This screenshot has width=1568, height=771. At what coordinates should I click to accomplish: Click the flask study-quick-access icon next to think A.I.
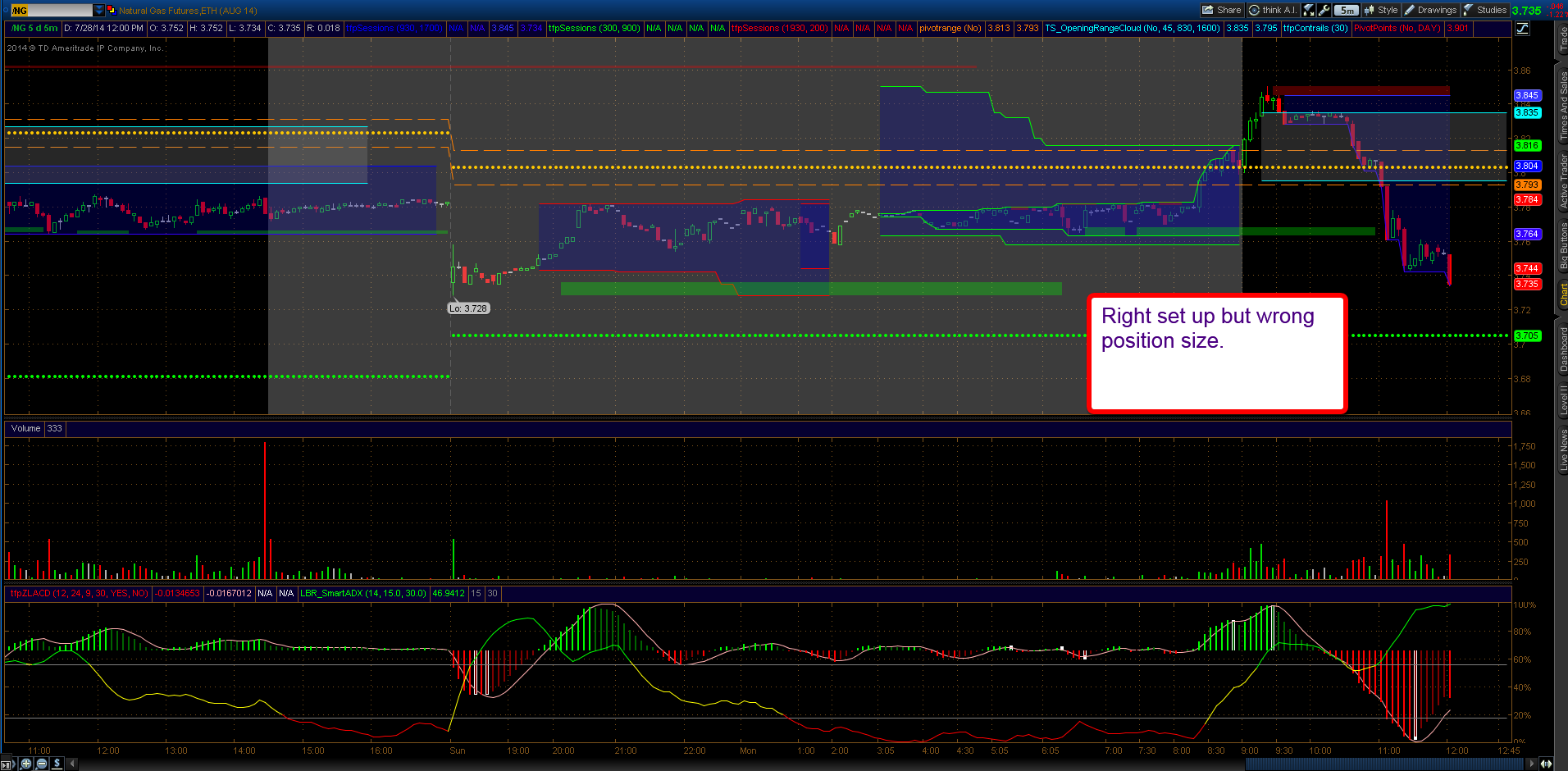coord(1309,11)
